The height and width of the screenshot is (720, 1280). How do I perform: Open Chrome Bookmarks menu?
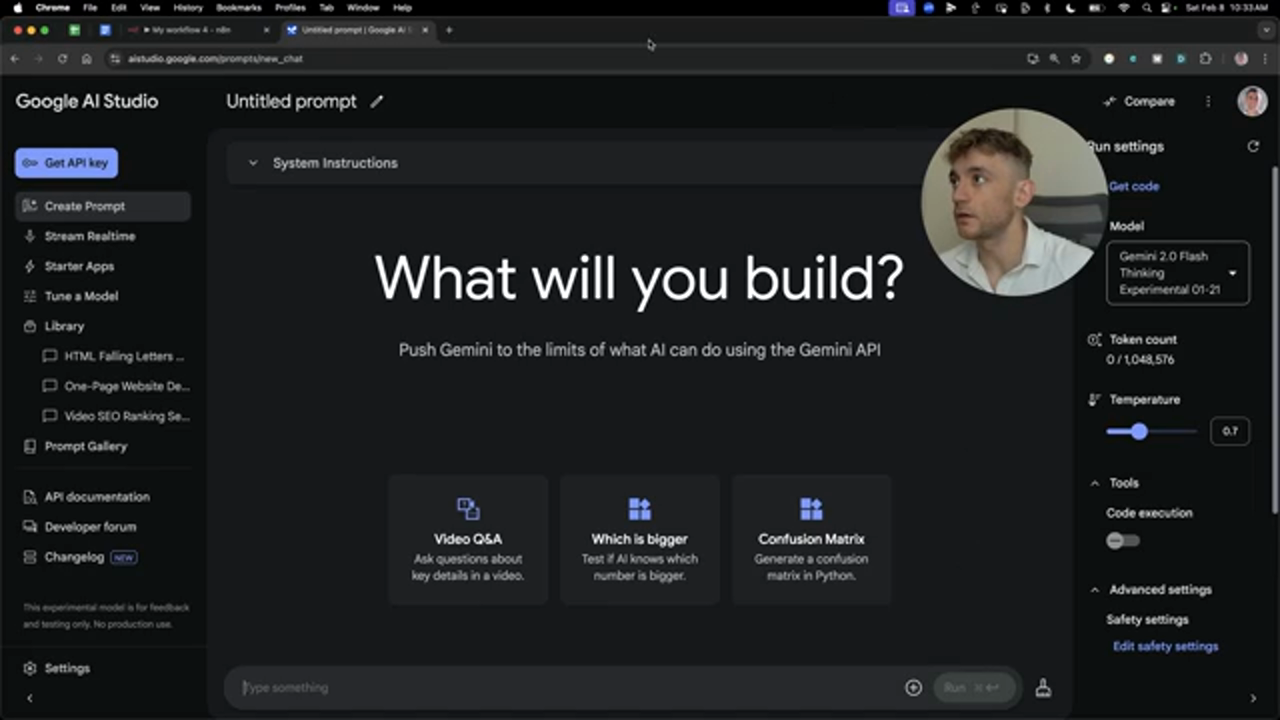[x=238, y=7]
